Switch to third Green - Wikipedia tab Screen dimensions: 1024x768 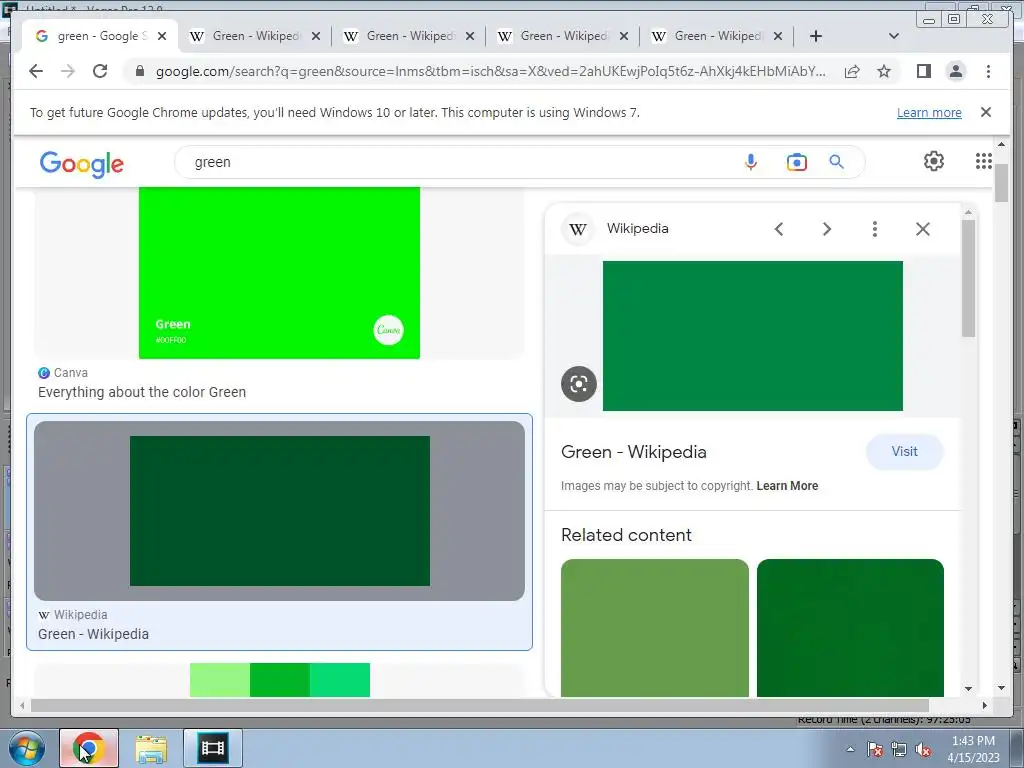point(408,36)
